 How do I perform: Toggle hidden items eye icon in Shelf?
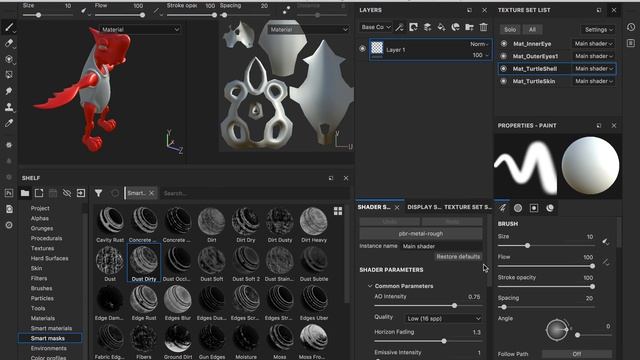67,193
